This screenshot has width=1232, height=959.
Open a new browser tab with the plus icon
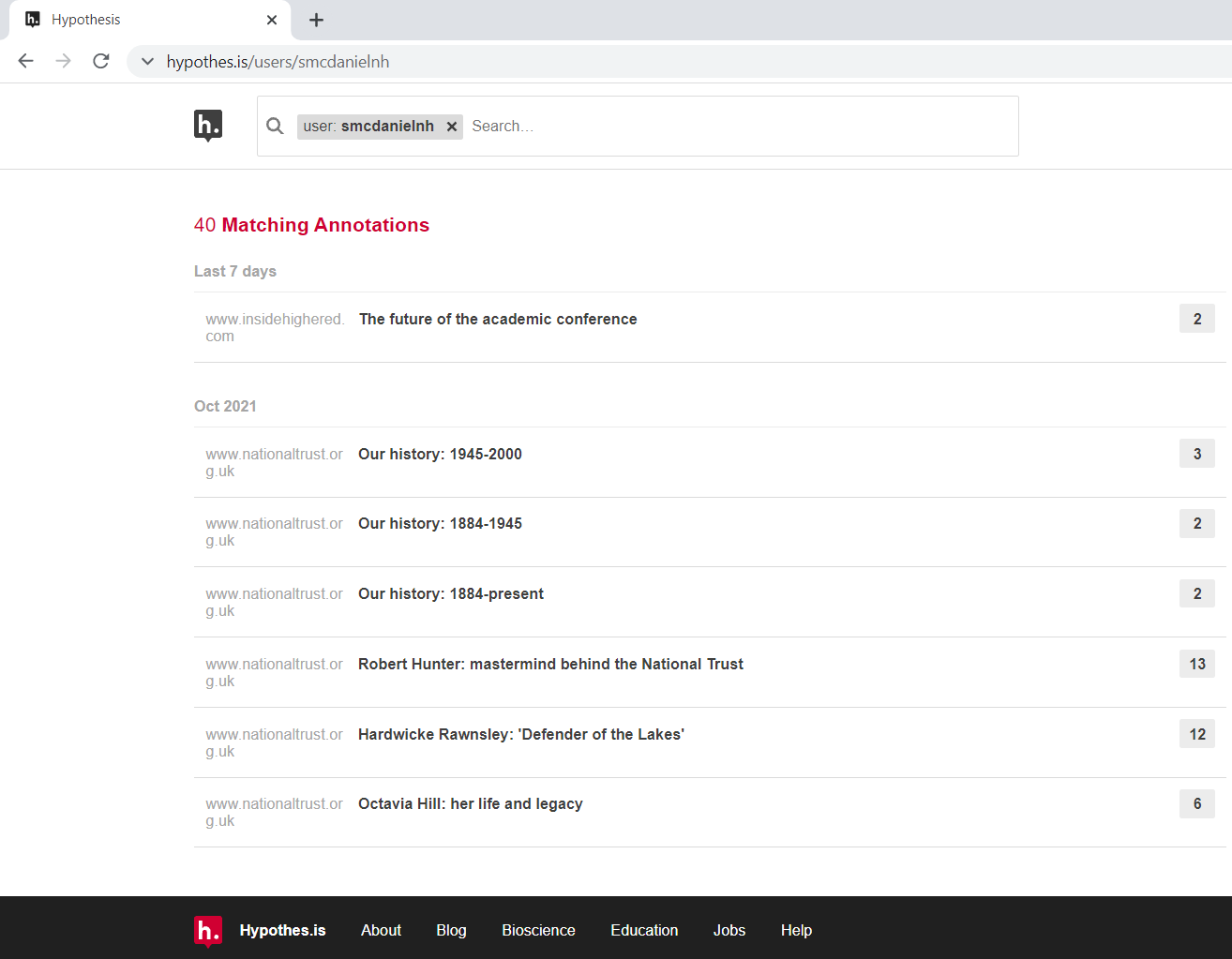click(x=316, y=20)
